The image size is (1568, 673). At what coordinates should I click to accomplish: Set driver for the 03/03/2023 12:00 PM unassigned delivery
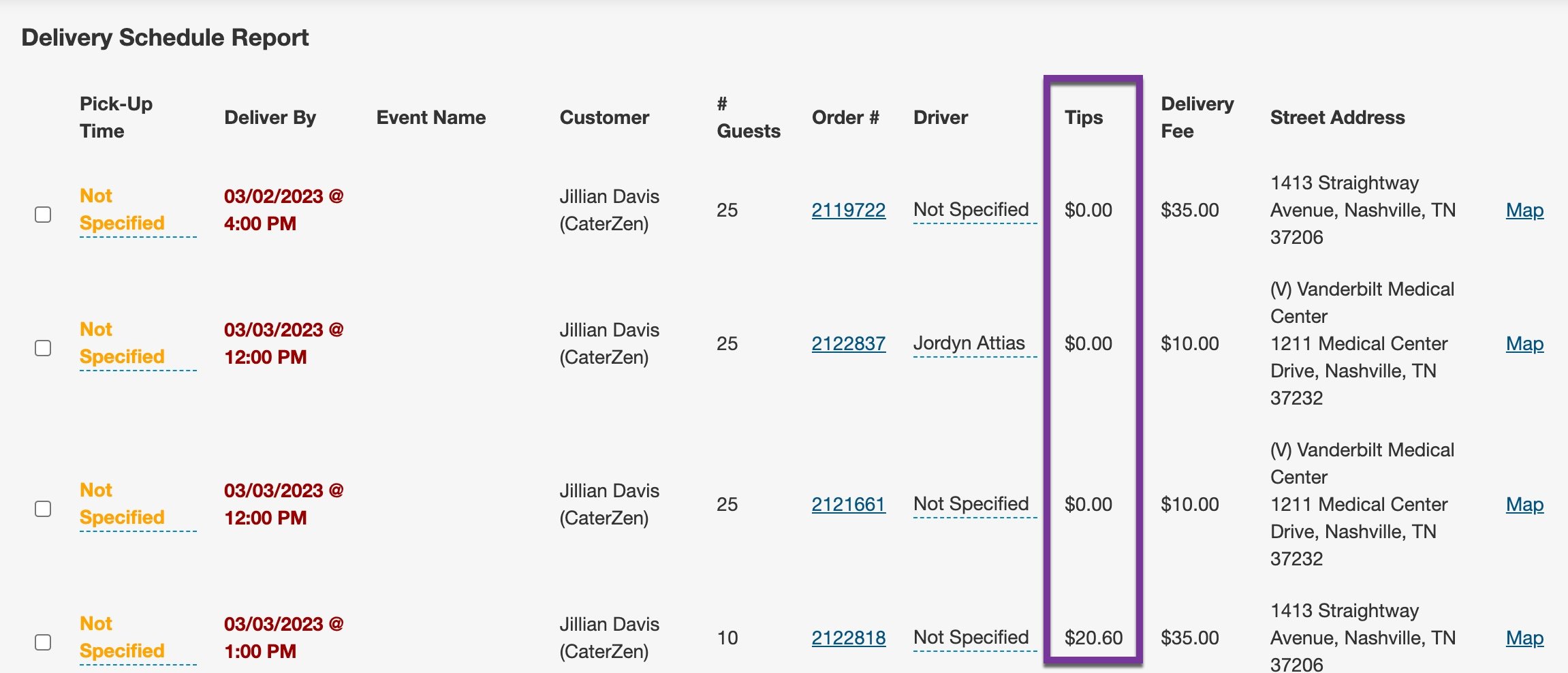pyautogui.click(x=973, y=504)
